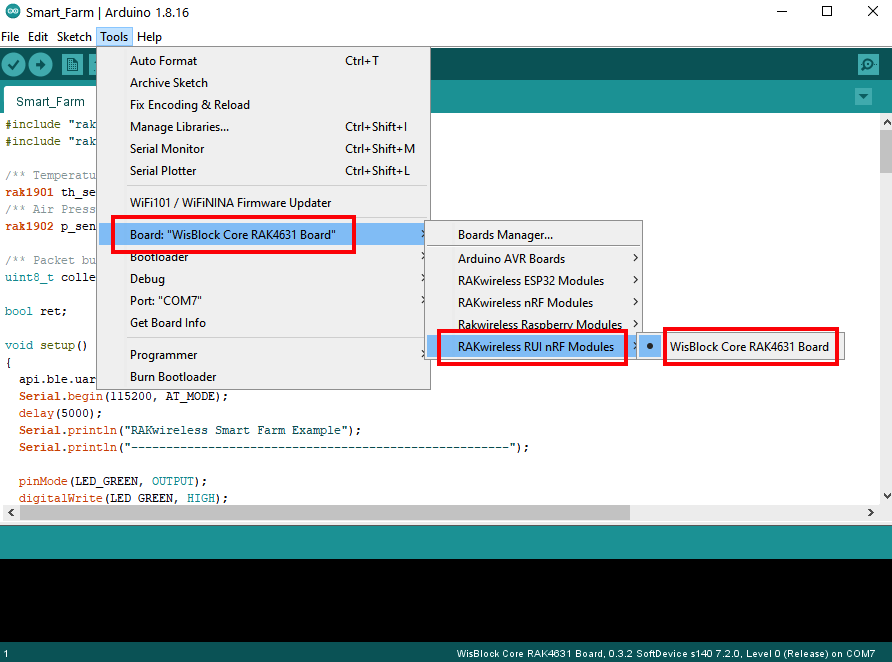
Task: Choose Auto Format
Action: 262,60
